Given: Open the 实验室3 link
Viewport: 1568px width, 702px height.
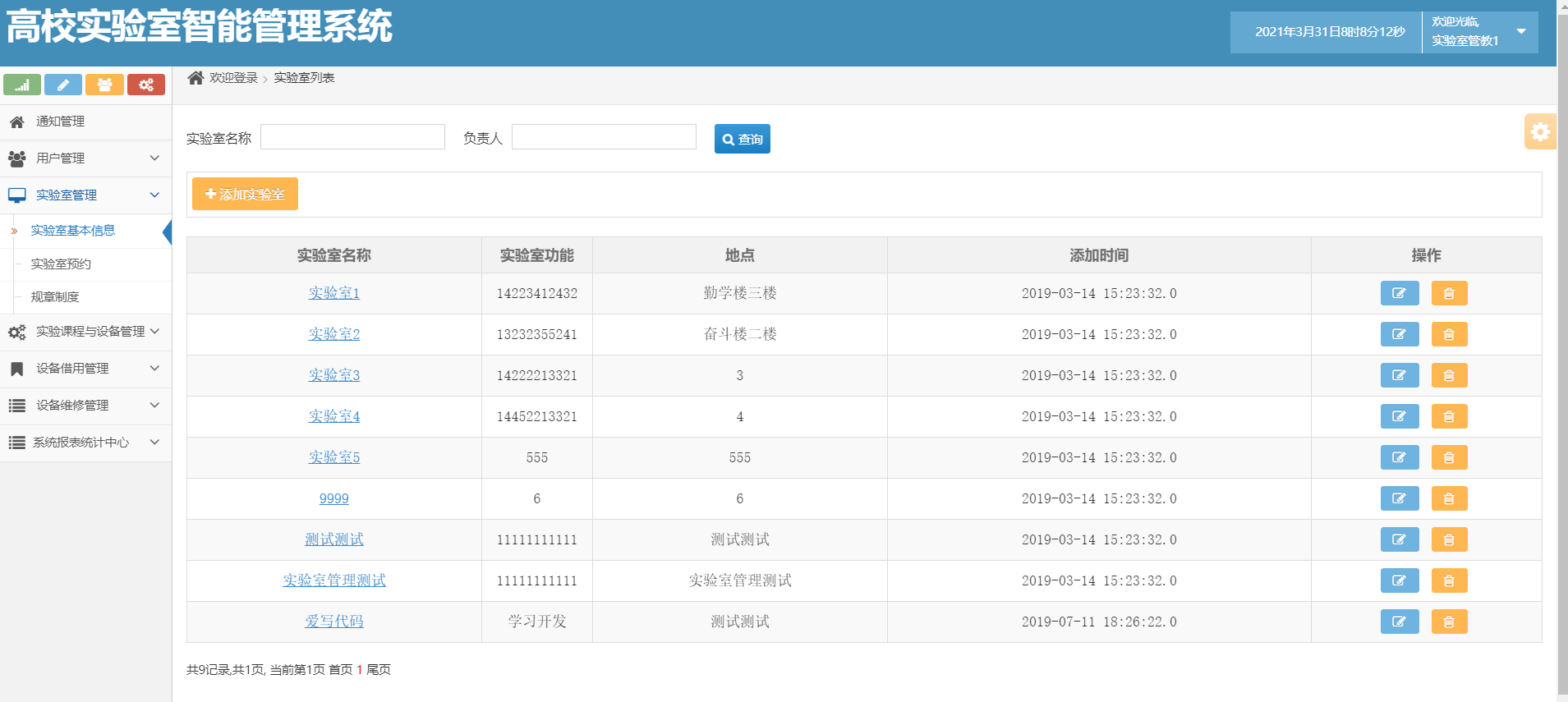Looking at the screenshot, I should tap(334, 375).
